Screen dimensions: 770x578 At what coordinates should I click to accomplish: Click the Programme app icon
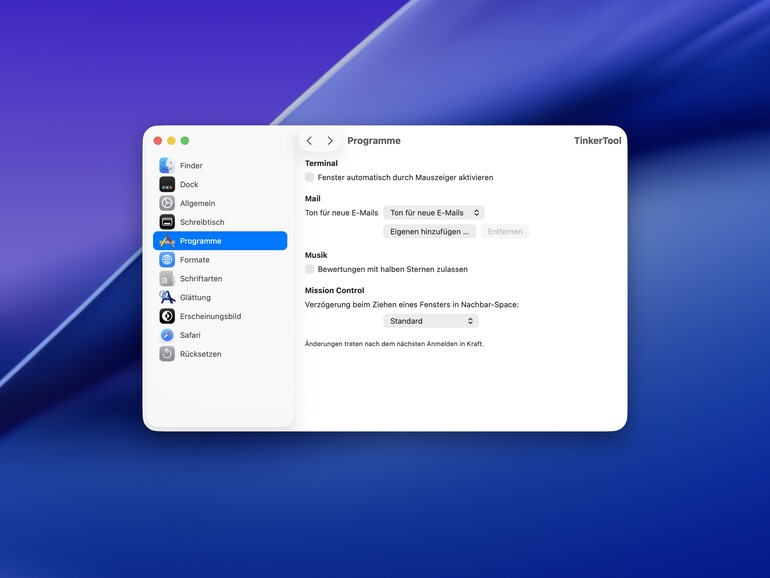coord(167,241)
